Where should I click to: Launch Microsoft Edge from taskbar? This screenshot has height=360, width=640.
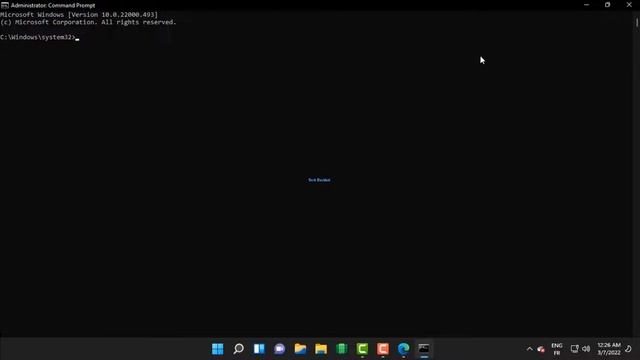coord(403,349)
